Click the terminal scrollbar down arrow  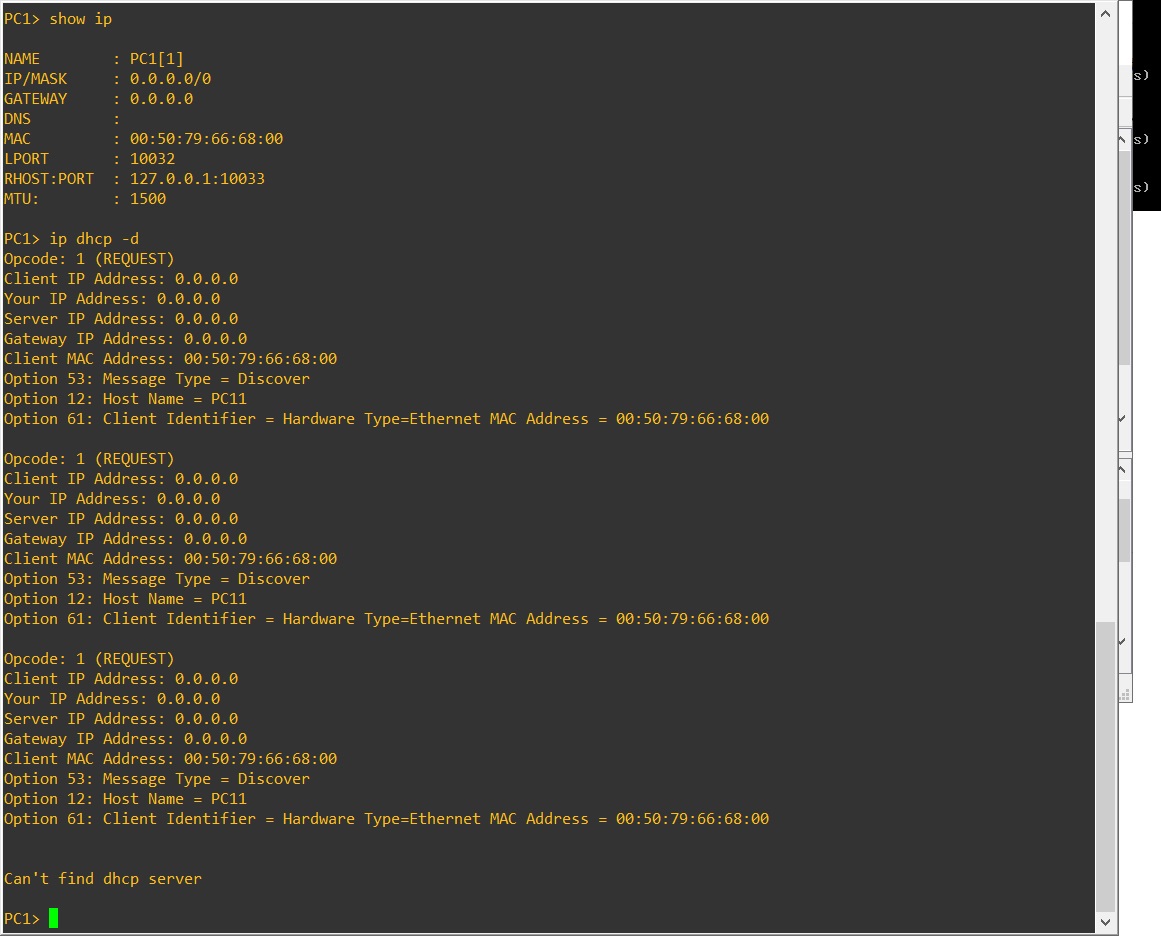click(1105, 921)
